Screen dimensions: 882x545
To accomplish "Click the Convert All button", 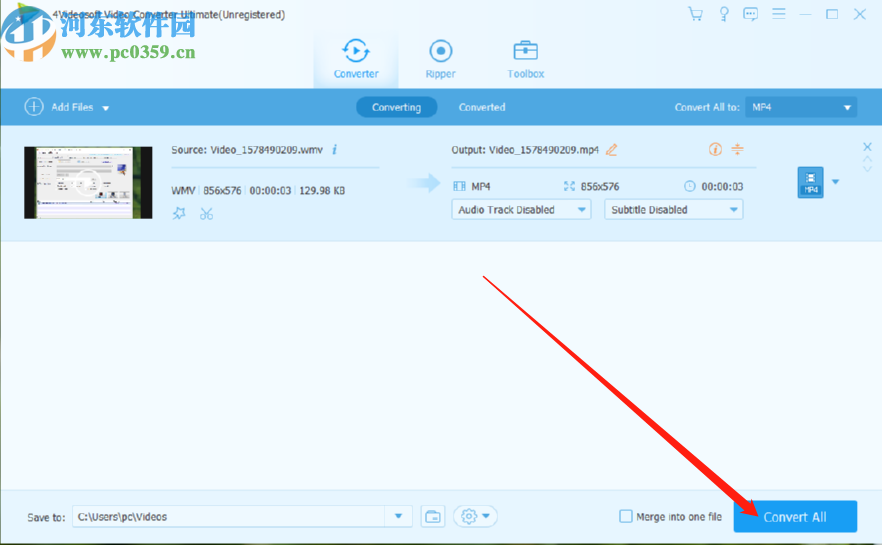I will [795, 516].
